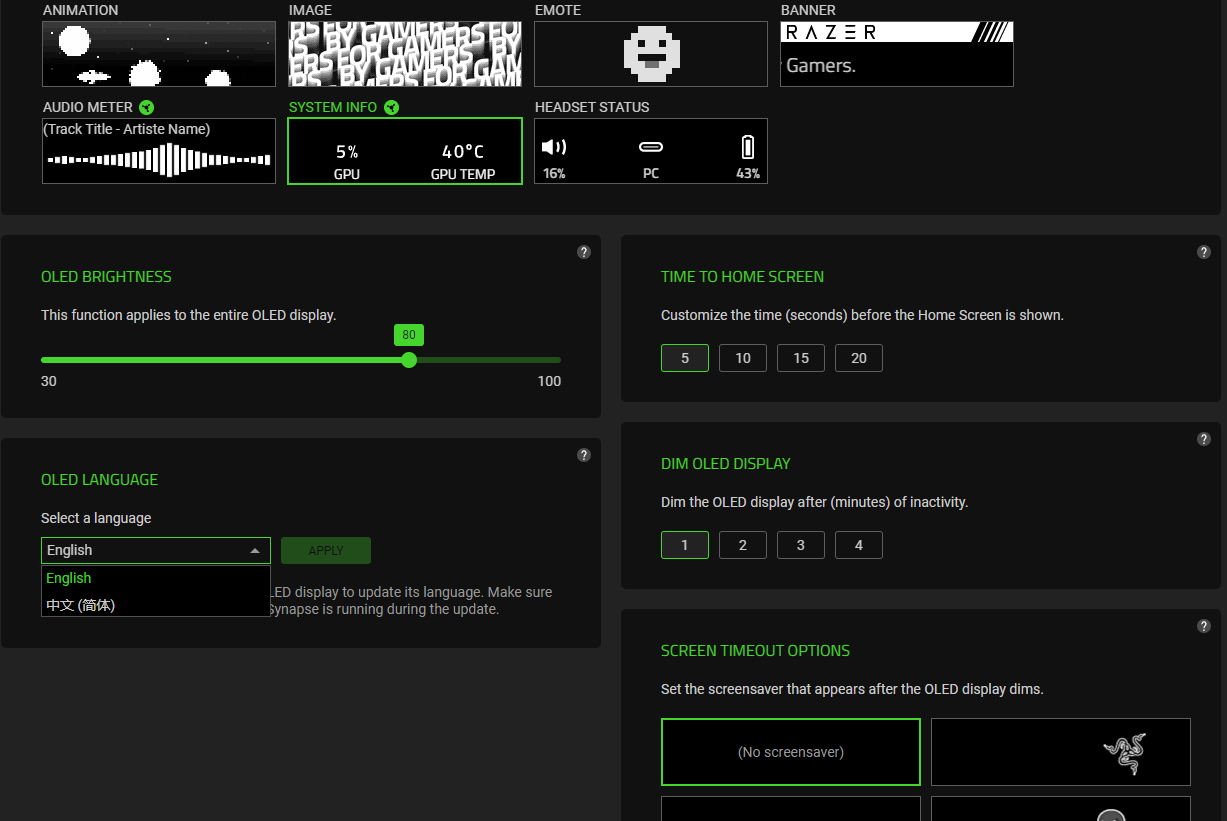
Task: Click the help icon in Time to Home Screen panel
Action: point(1204,252)
